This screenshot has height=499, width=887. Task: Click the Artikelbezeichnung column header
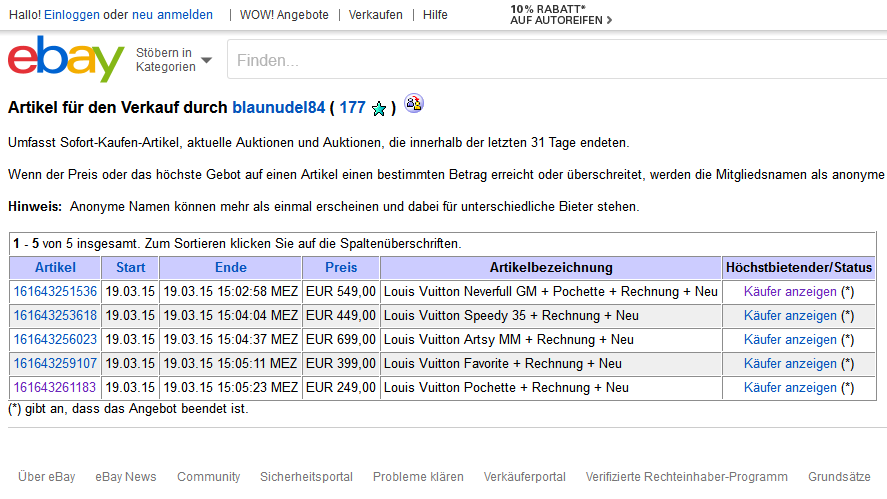[551, 268]
